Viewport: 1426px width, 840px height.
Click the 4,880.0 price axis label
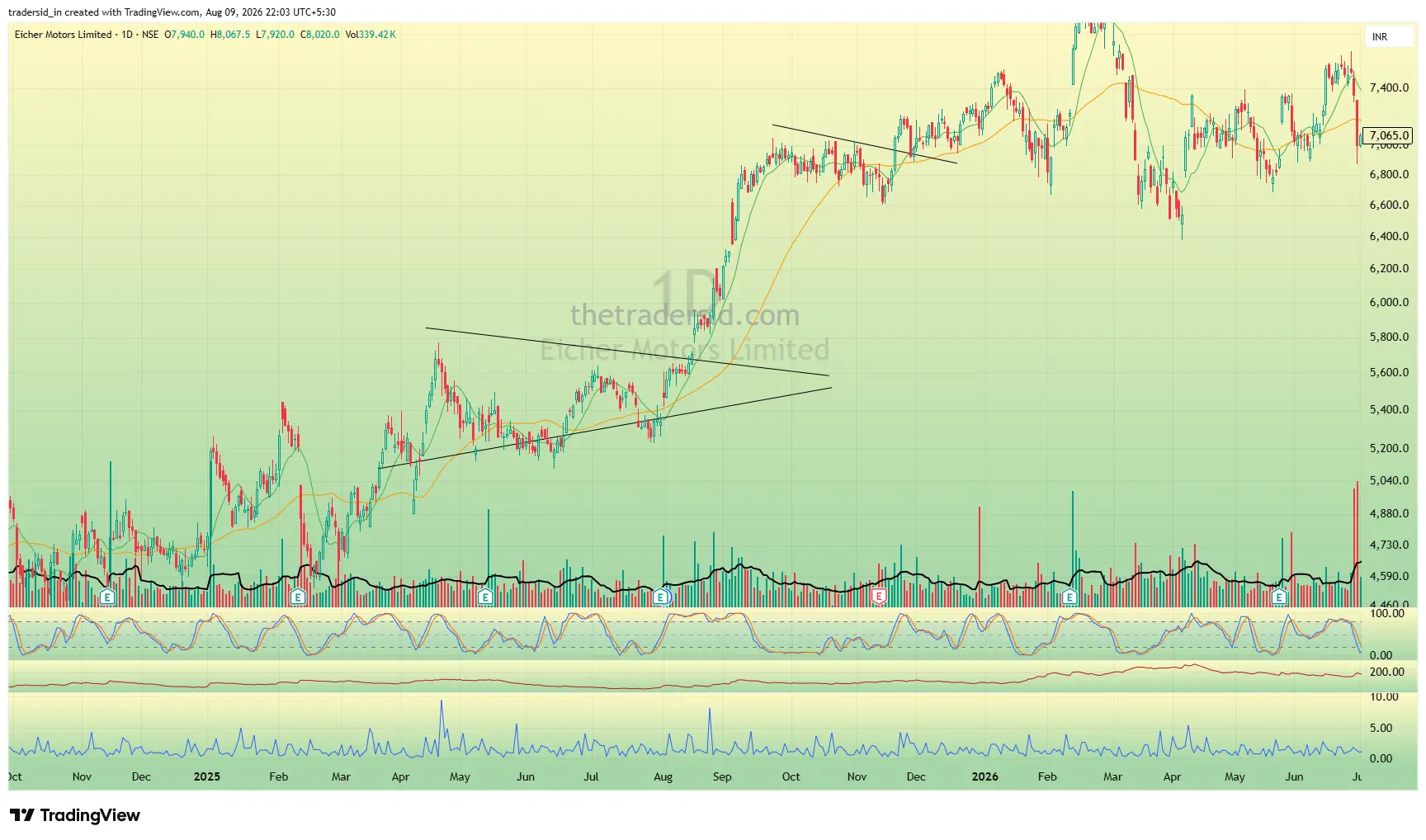point(1389,514)
